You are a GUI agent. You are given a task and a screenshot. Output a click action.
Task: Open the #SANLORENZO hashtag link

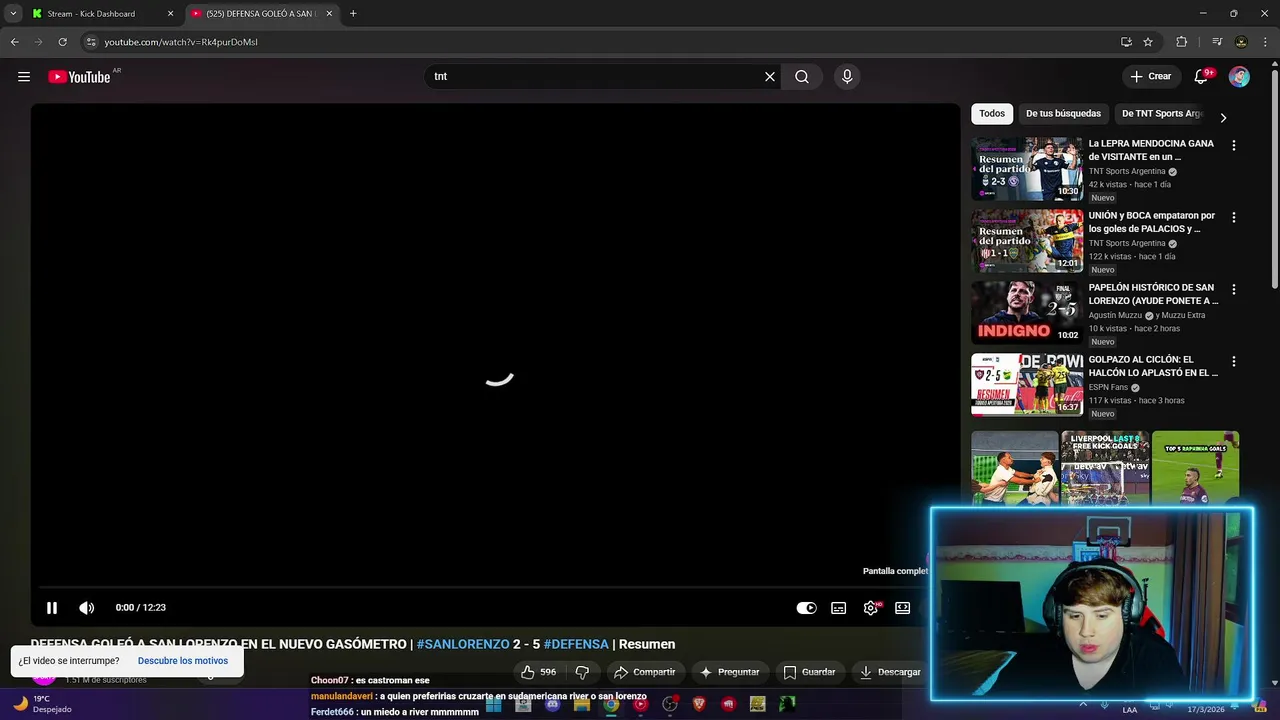(462, 644)
